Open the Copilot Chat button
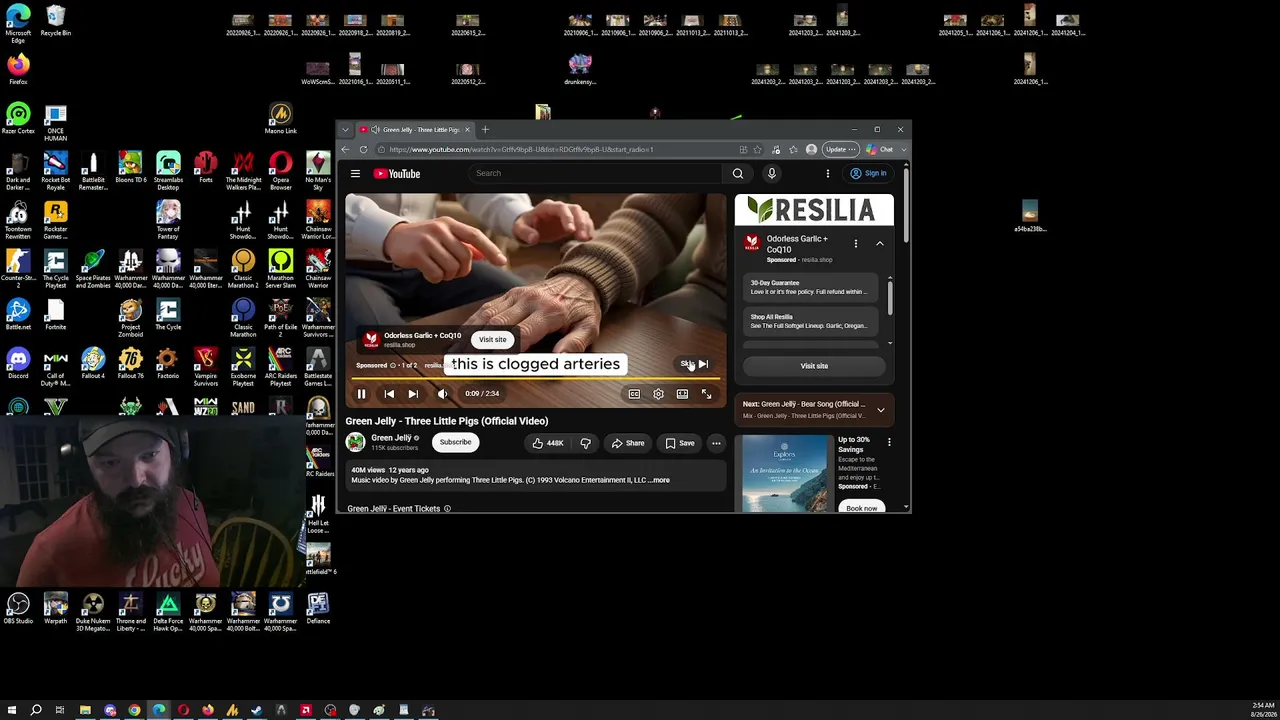This screenshot has height=720, width=1280. (x=881, y=150)
